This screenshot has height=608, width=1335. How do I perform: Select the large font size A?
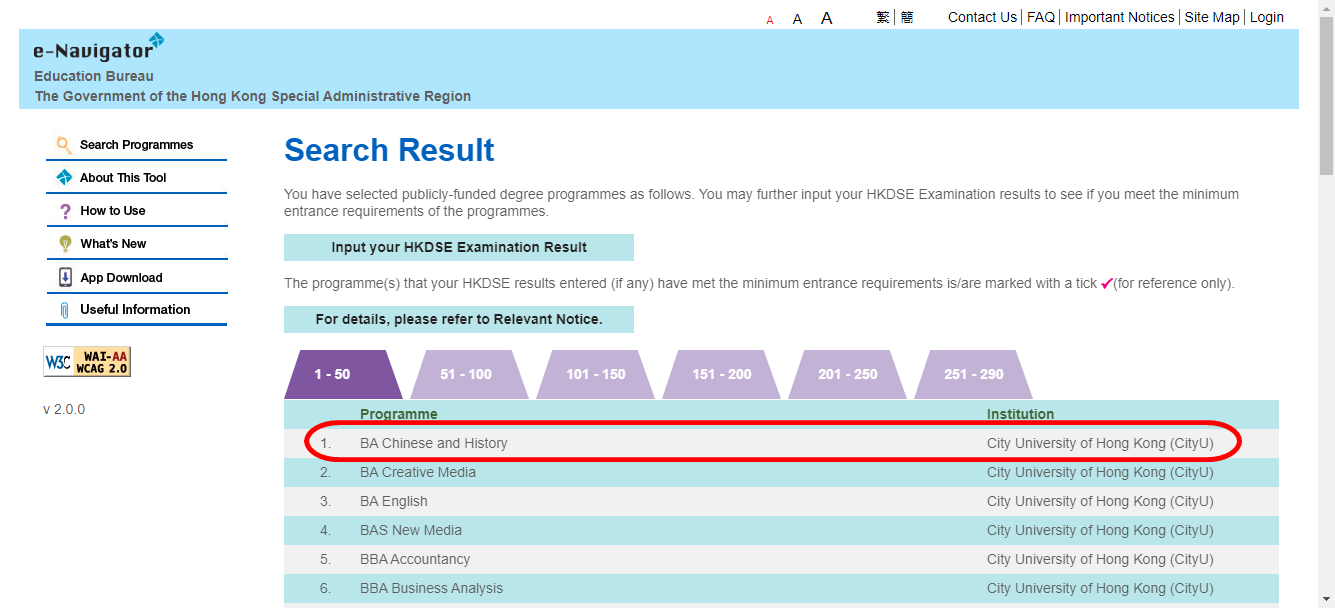[827, 18]
